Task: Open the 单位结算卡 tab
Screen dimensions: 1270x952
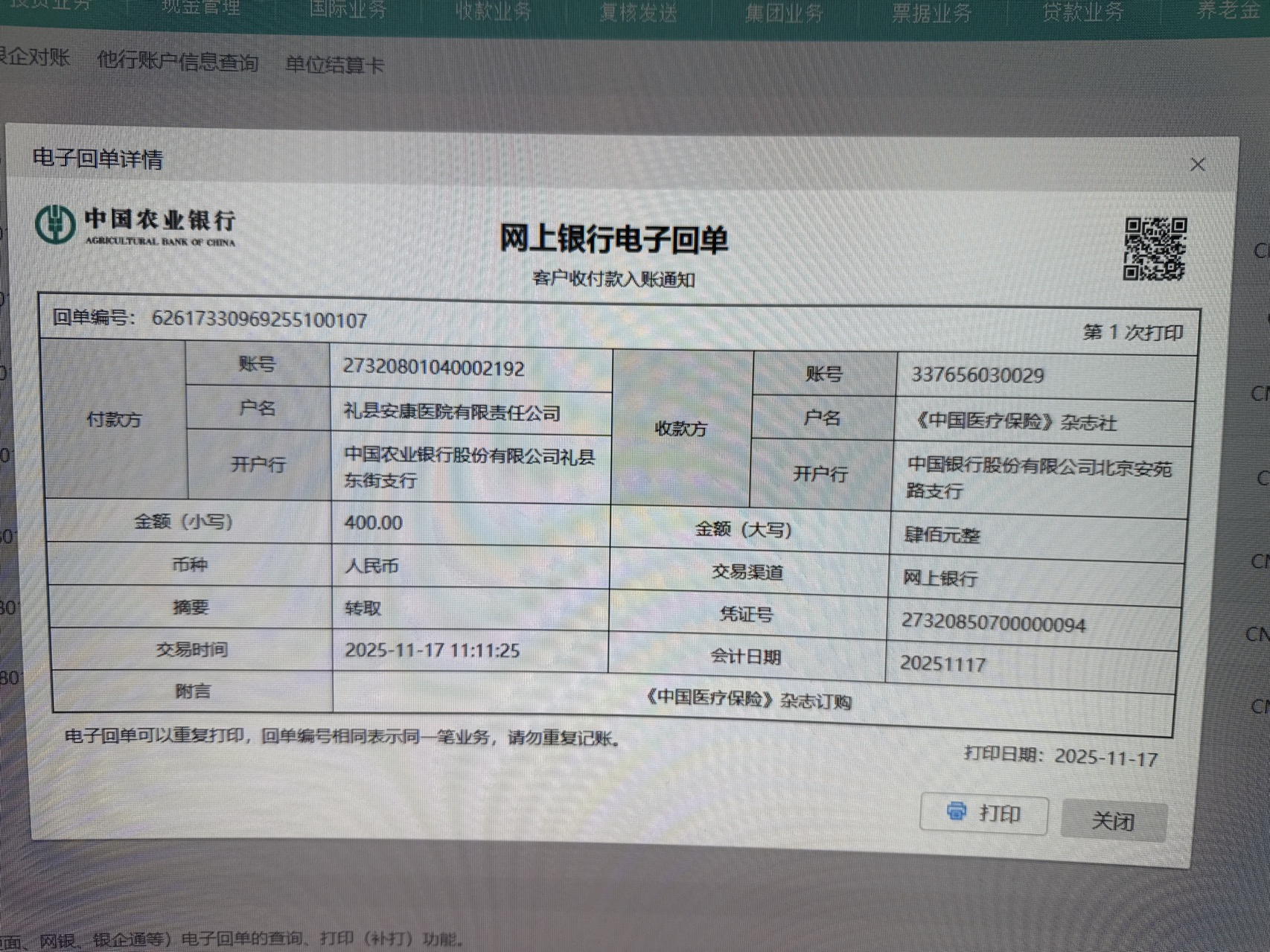Action: coord(334,66)
